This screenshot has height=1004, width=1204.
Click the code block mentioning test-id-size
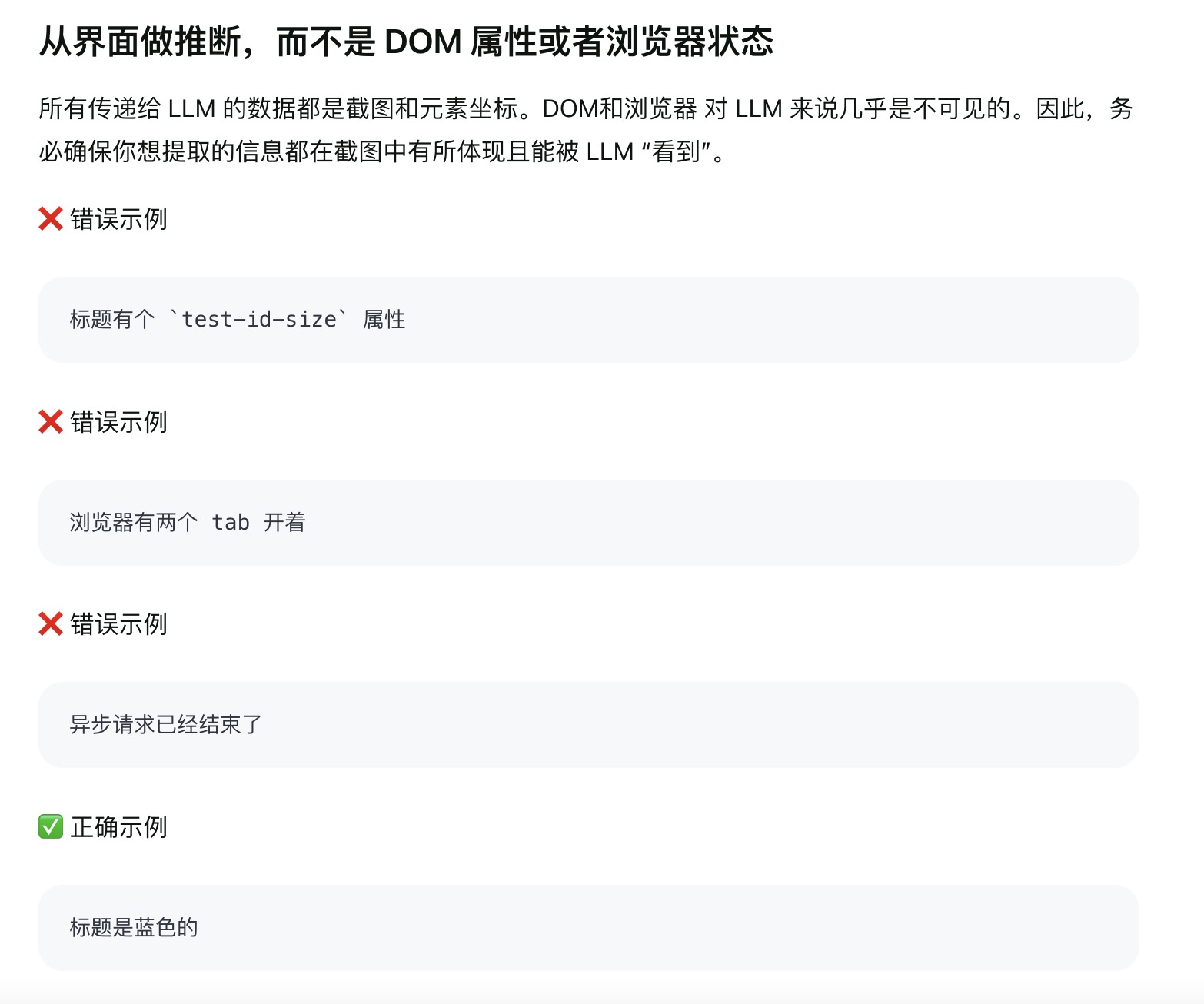pos(588,320)
